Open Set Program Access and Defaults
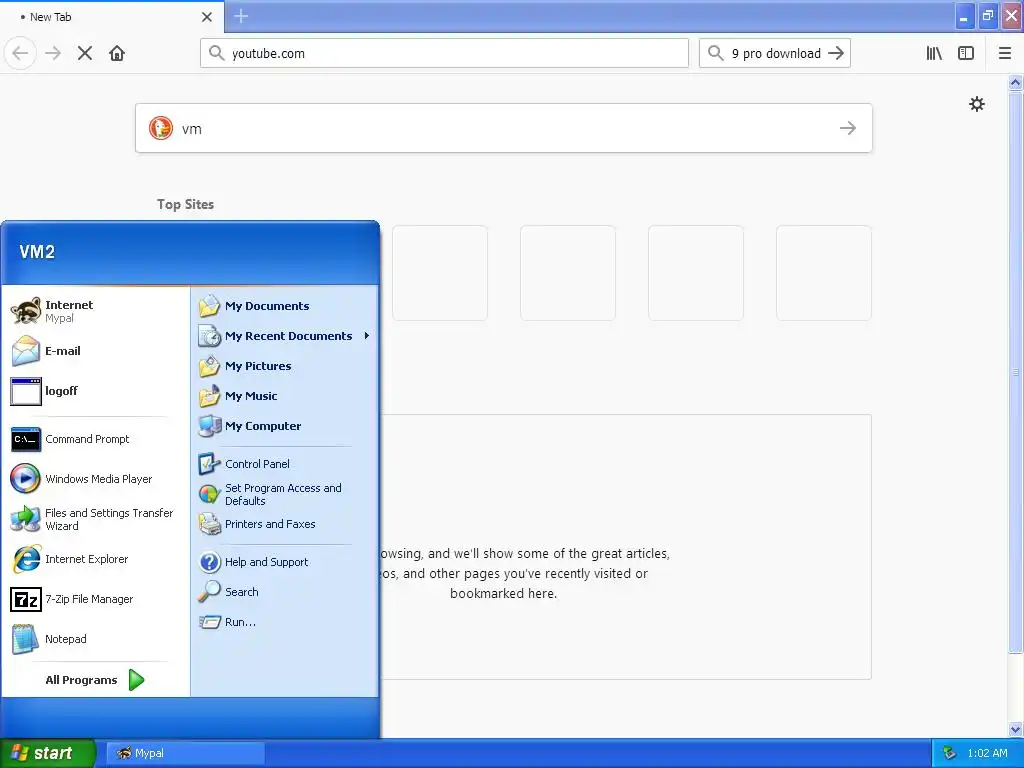The image size is (1024, 768). click(284, 494)
